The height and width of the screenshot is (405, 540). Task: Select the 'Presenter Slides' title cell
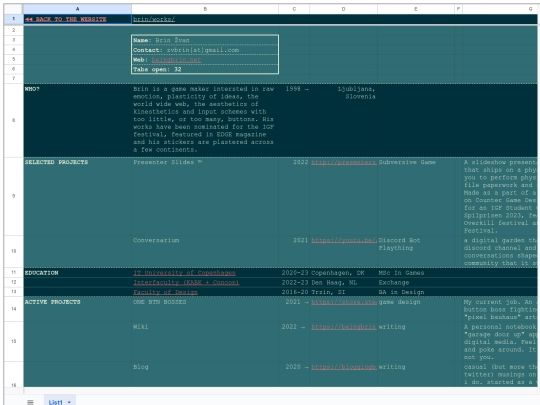(x=205, y=196)
